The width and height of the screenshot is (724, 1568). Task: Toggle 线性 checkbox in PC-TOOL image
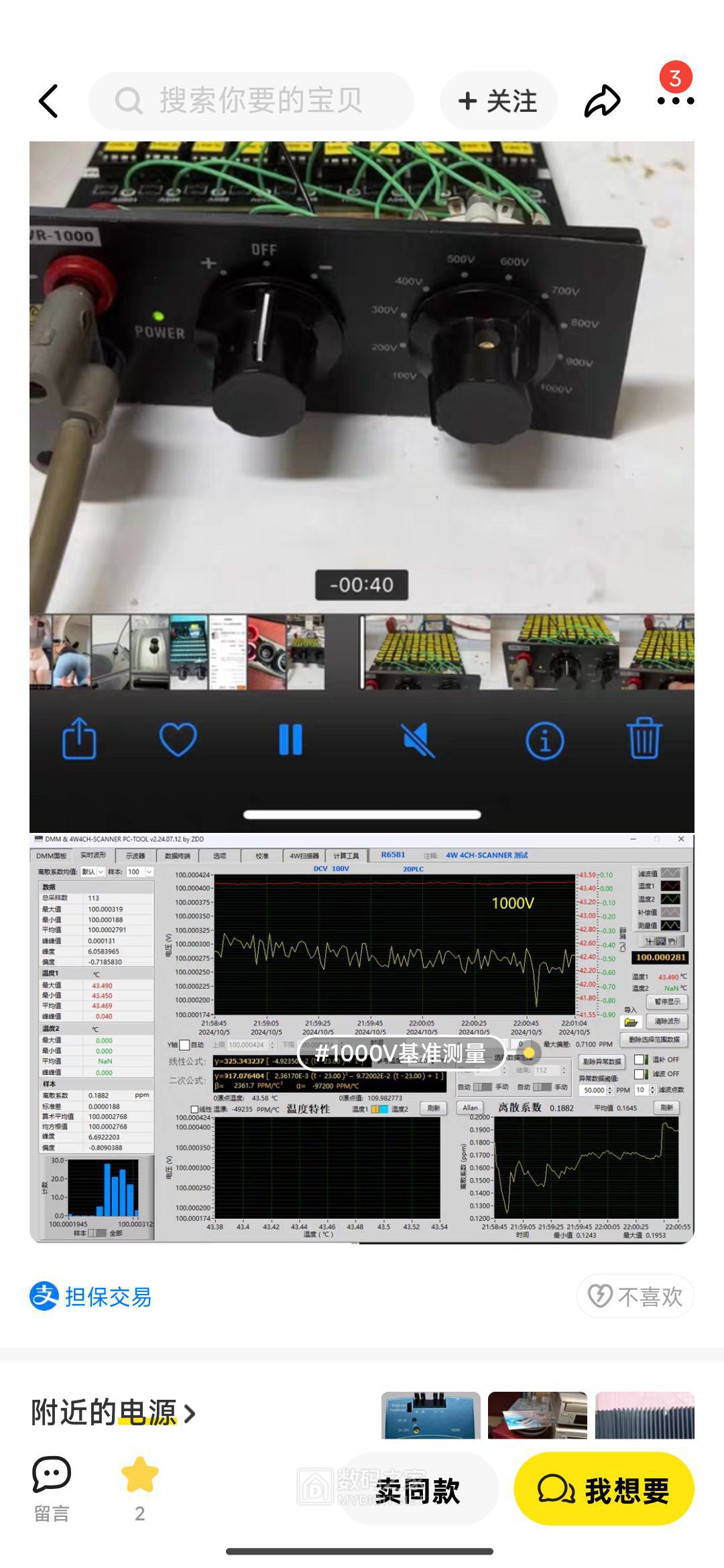(x=194, y=1109)
